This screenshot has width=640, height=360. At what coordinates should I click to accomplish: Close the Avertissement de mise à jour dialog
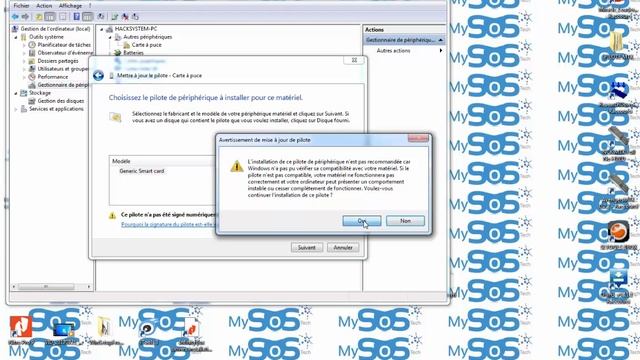[x=418, y=139]
